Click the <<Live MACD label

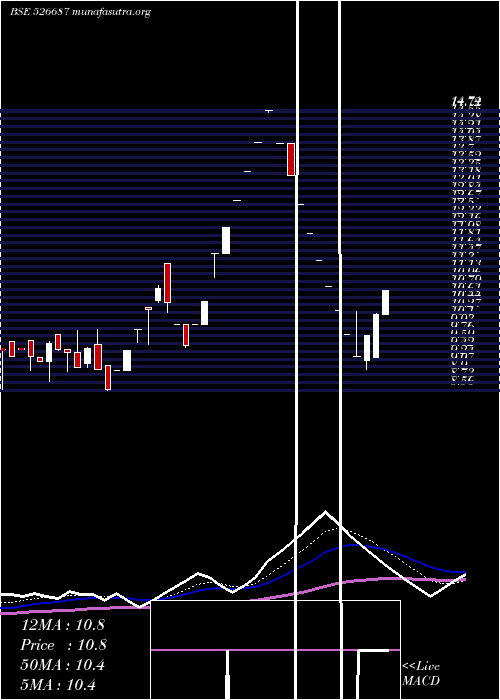pyautogui.click(x=421, y=674)
